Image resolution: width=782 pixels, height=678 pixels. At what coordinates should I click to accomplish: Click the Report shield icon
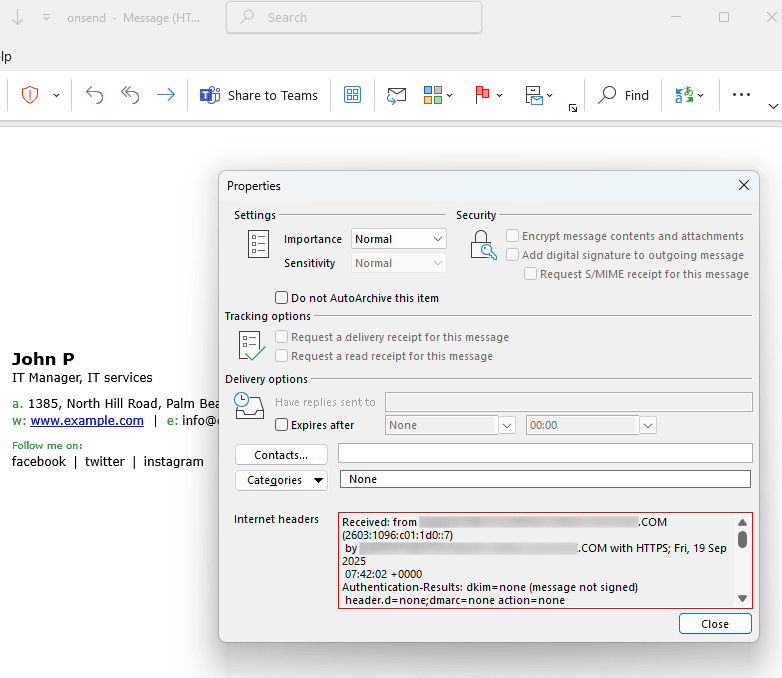point(30,95)
